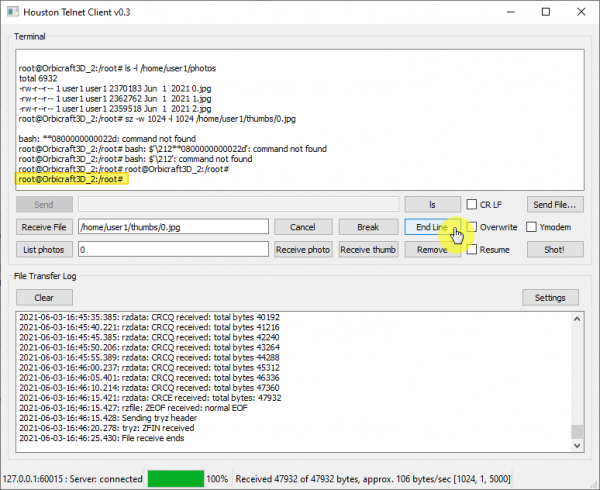Viewport: 600px width, 490px height.
Task: Click the file path input field
Action: 172,227
